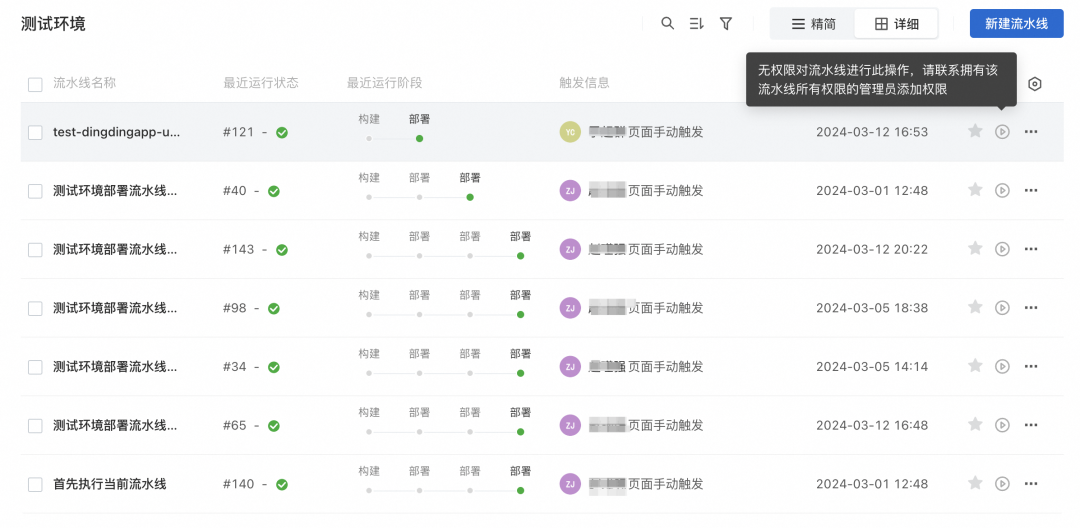Switch to the 精简 compact view

point(813,24)
